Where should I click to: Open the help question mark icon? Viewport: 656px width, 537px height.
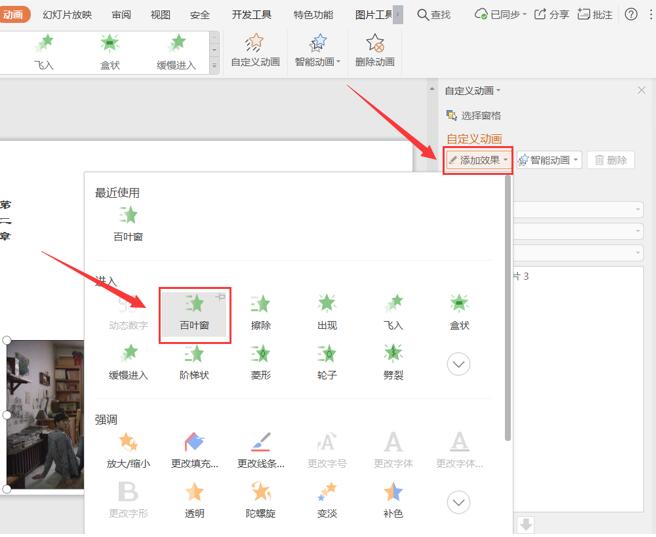pyautogui.click(x=631, y=15)
